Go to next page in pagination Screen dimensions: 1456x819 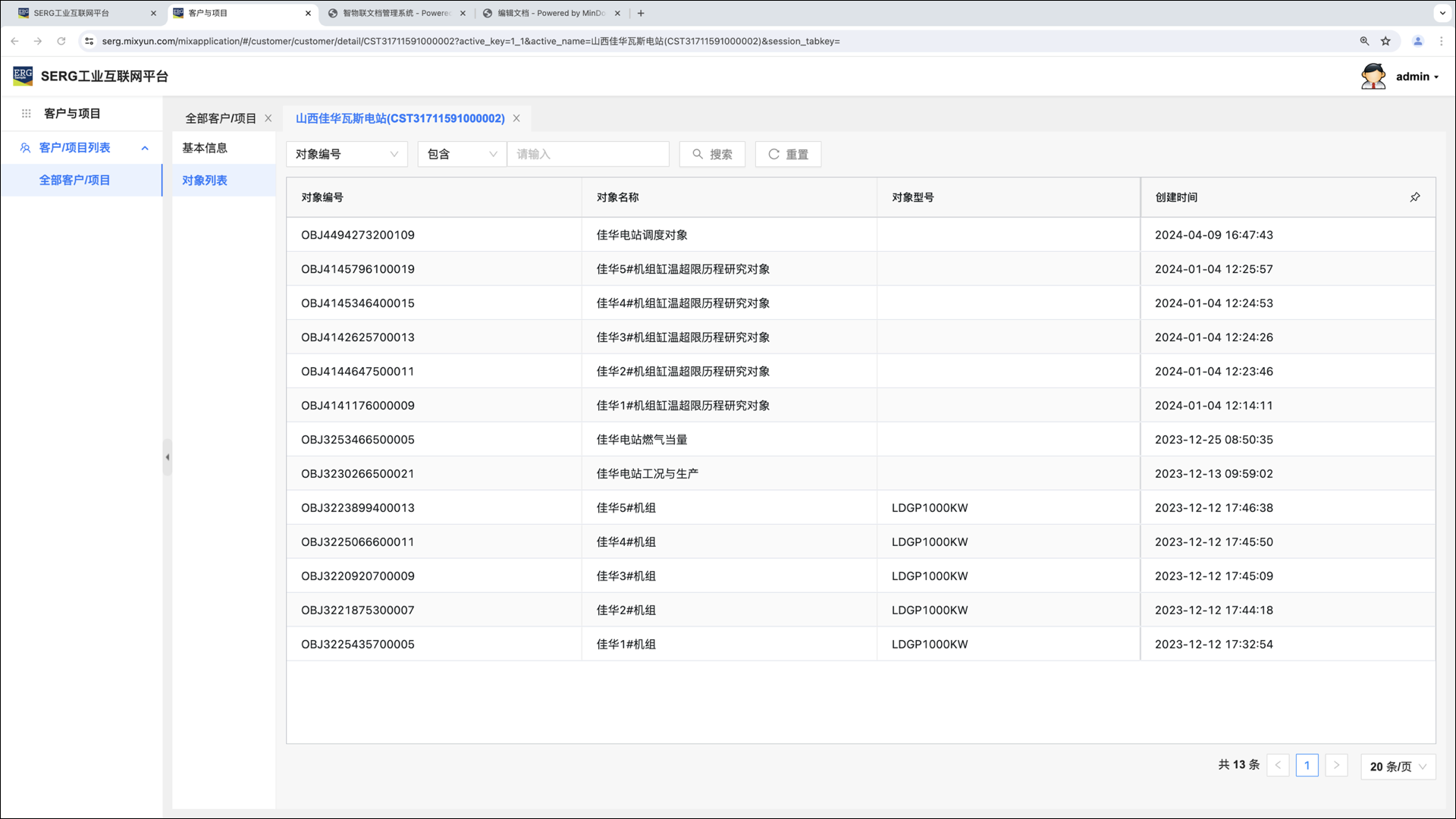click(x=1336, y=765)
